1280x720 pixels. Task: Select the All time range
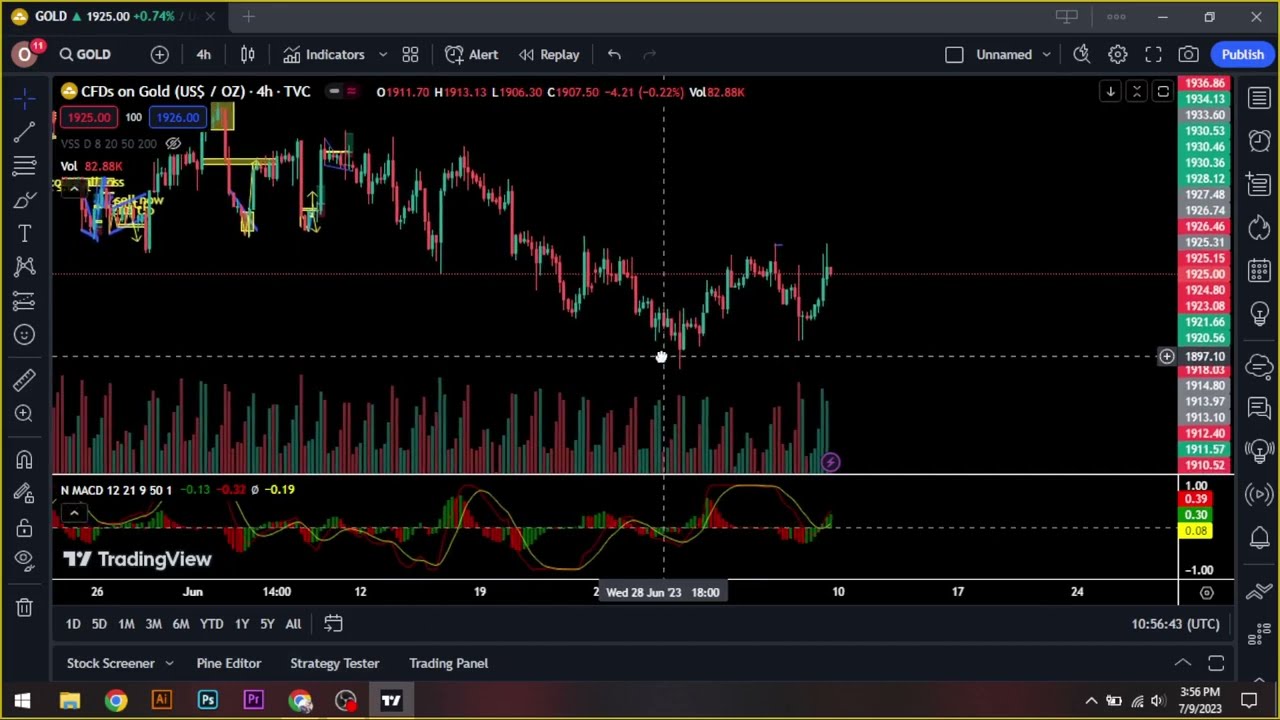coord(293,624)
